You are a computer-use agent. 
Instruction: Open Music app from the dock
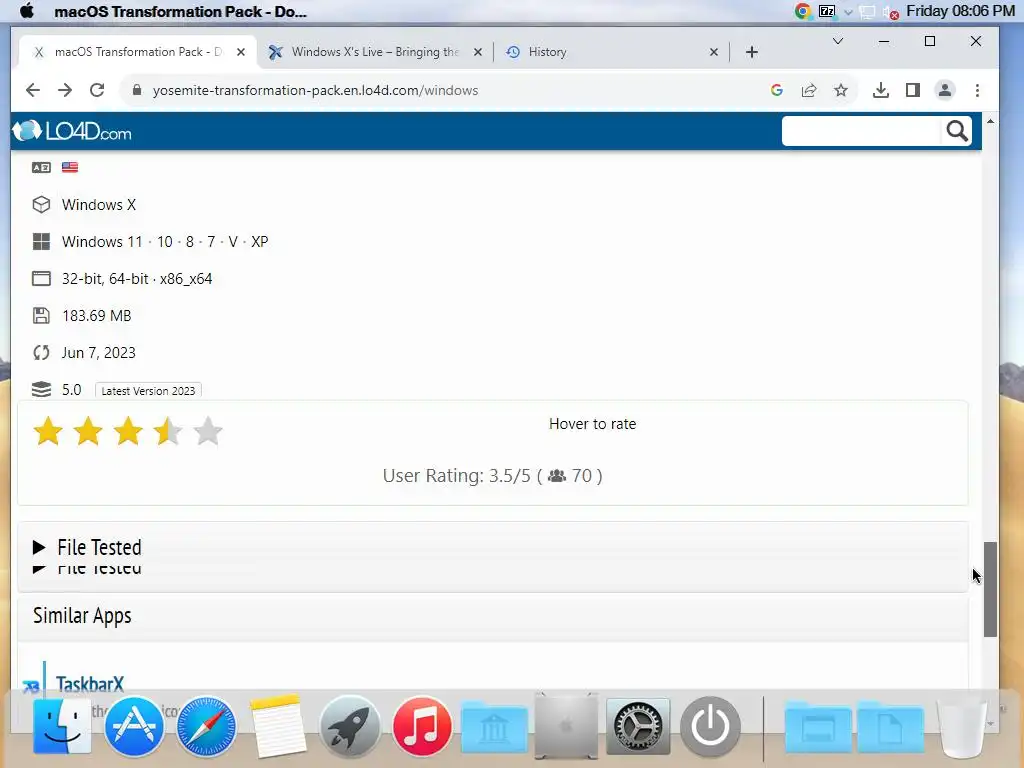[422, 726]
